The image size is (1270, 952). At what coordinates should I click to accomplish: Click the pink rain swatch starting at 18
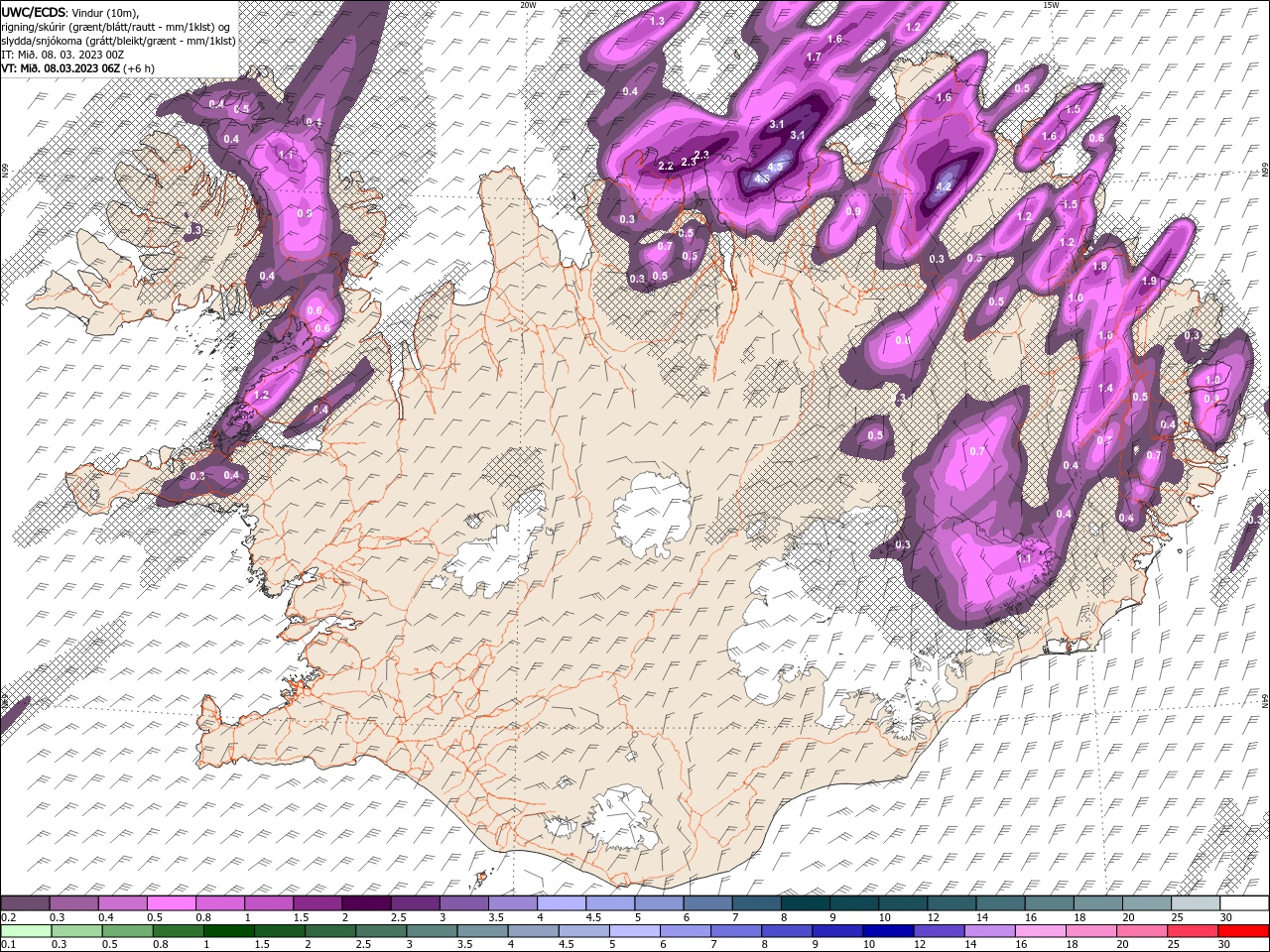pos(1090,931)
